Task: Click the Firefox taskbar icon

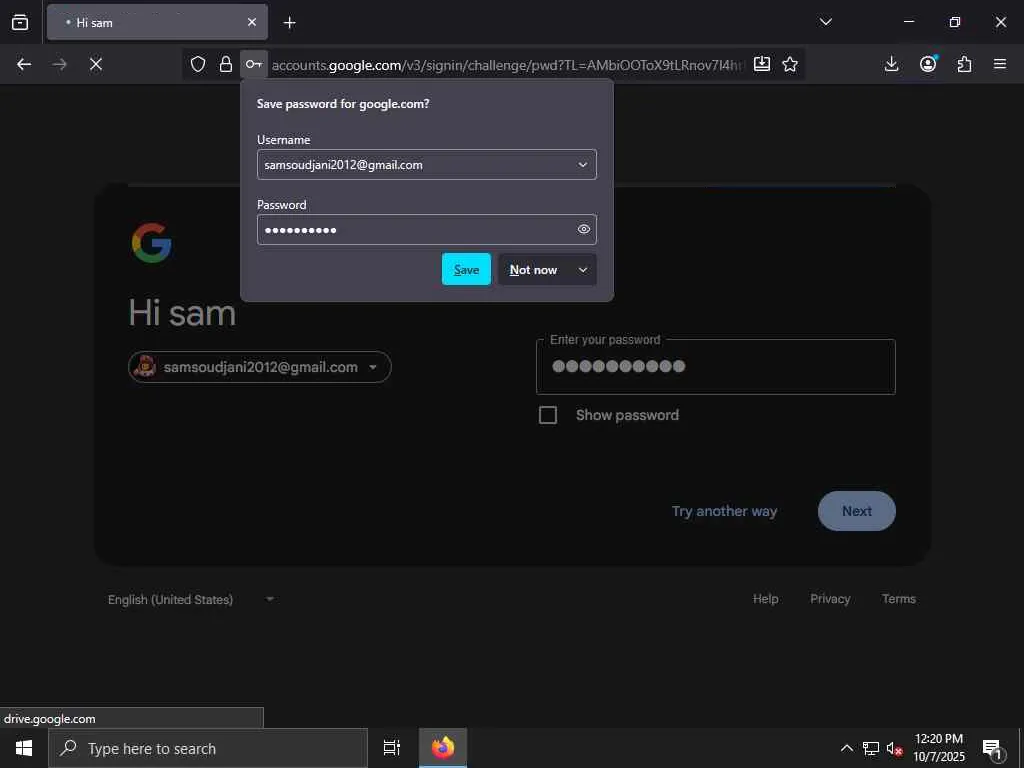Action: point(443,748)
